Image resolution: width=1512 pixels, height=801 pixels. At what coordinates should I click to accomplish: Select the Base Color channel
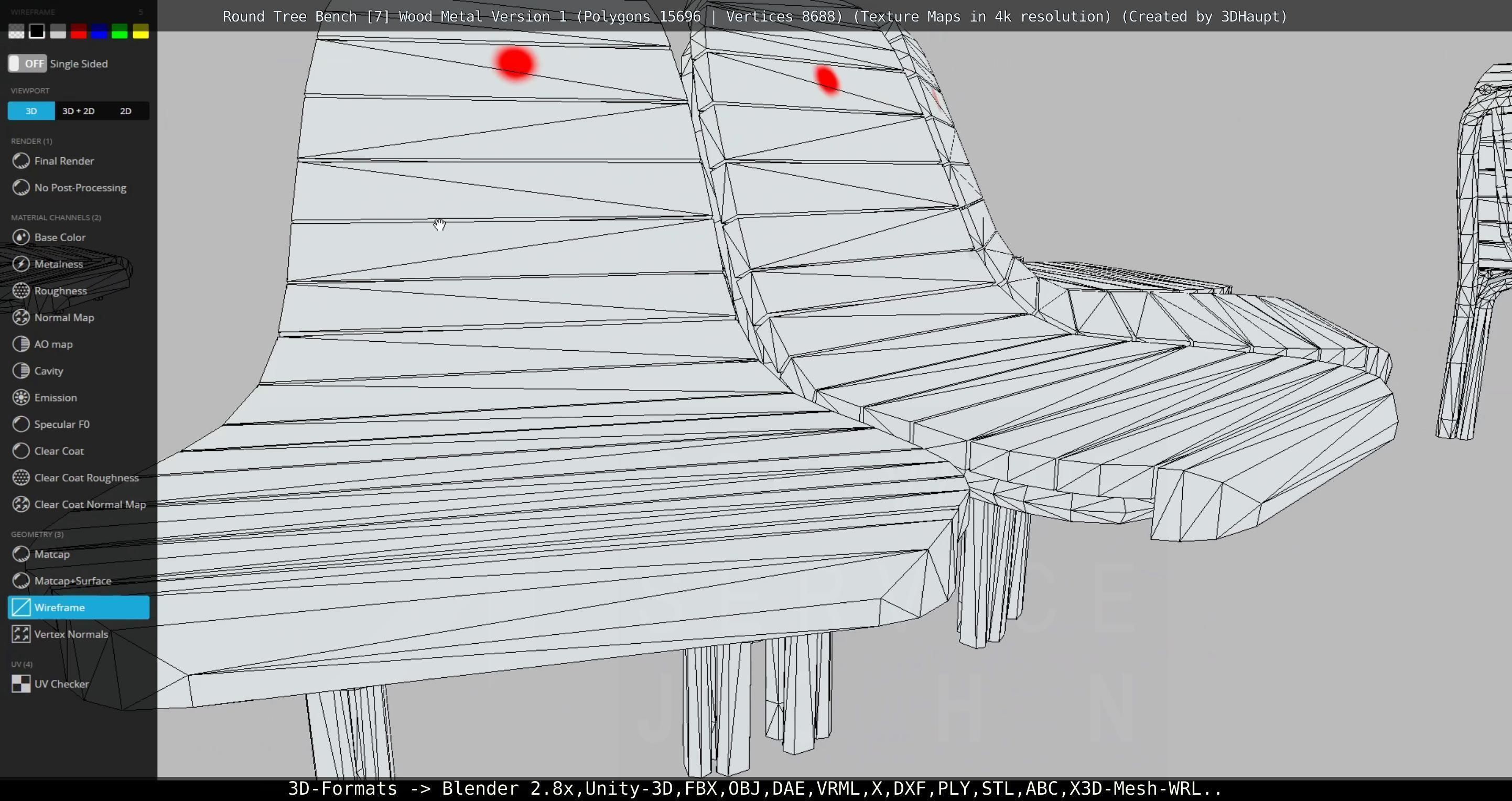click(x=60, y=237)
